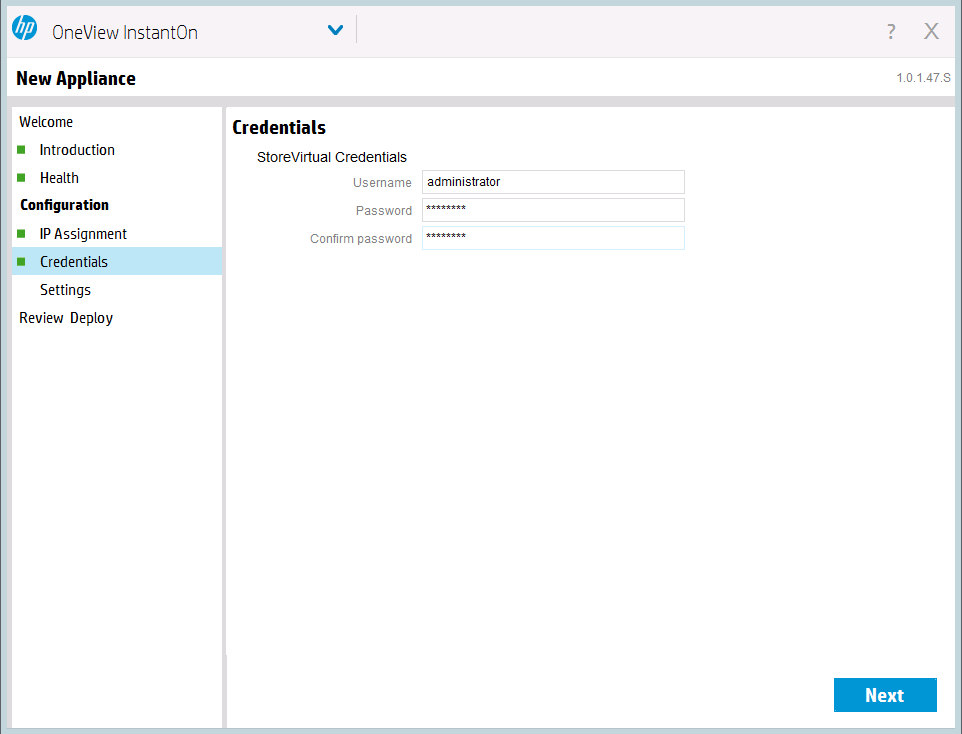Click the New Appliance heading
Viewport: 962px width, 734px height.
[x=76, y=79]
